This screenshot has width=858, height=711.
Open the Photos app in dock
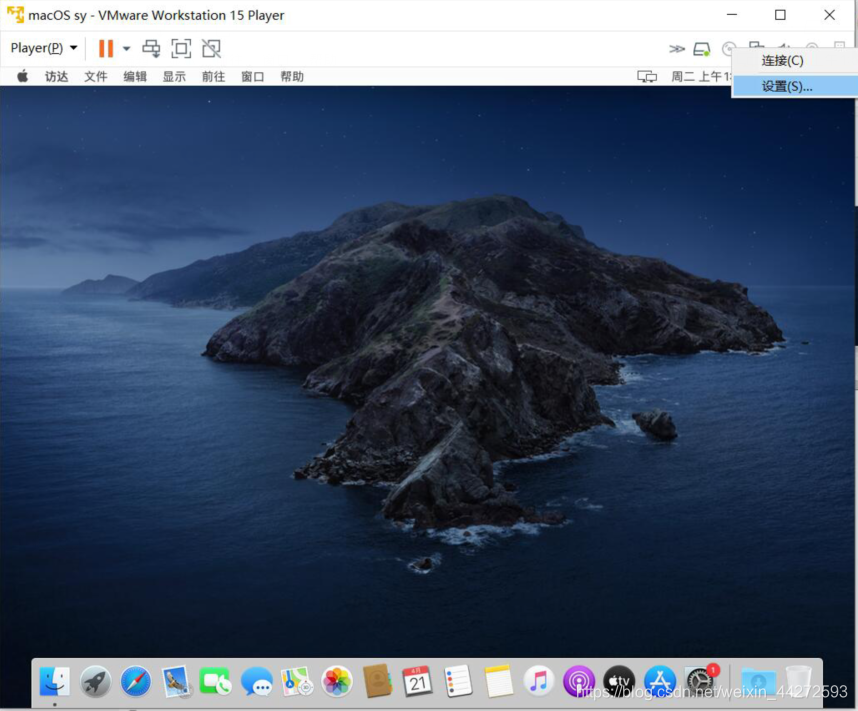tap(337, 681)
